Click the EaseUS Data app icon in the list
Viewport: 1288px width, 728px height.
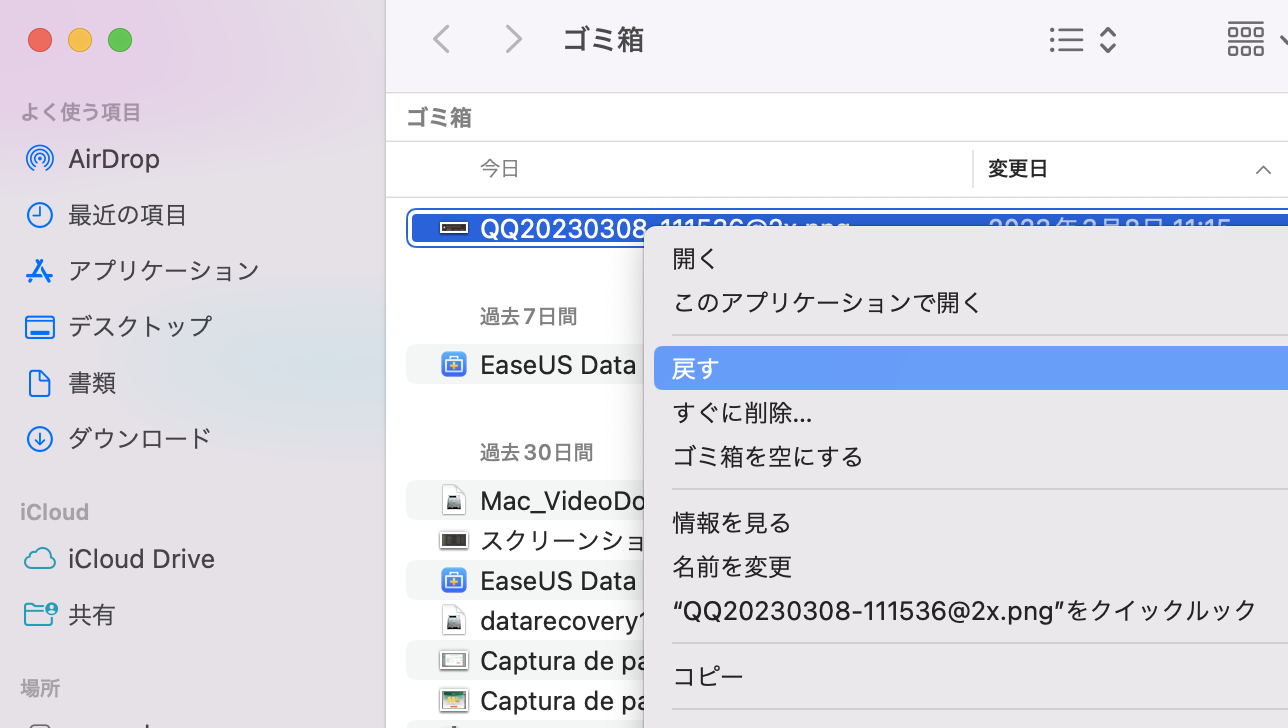coord(454,364)
